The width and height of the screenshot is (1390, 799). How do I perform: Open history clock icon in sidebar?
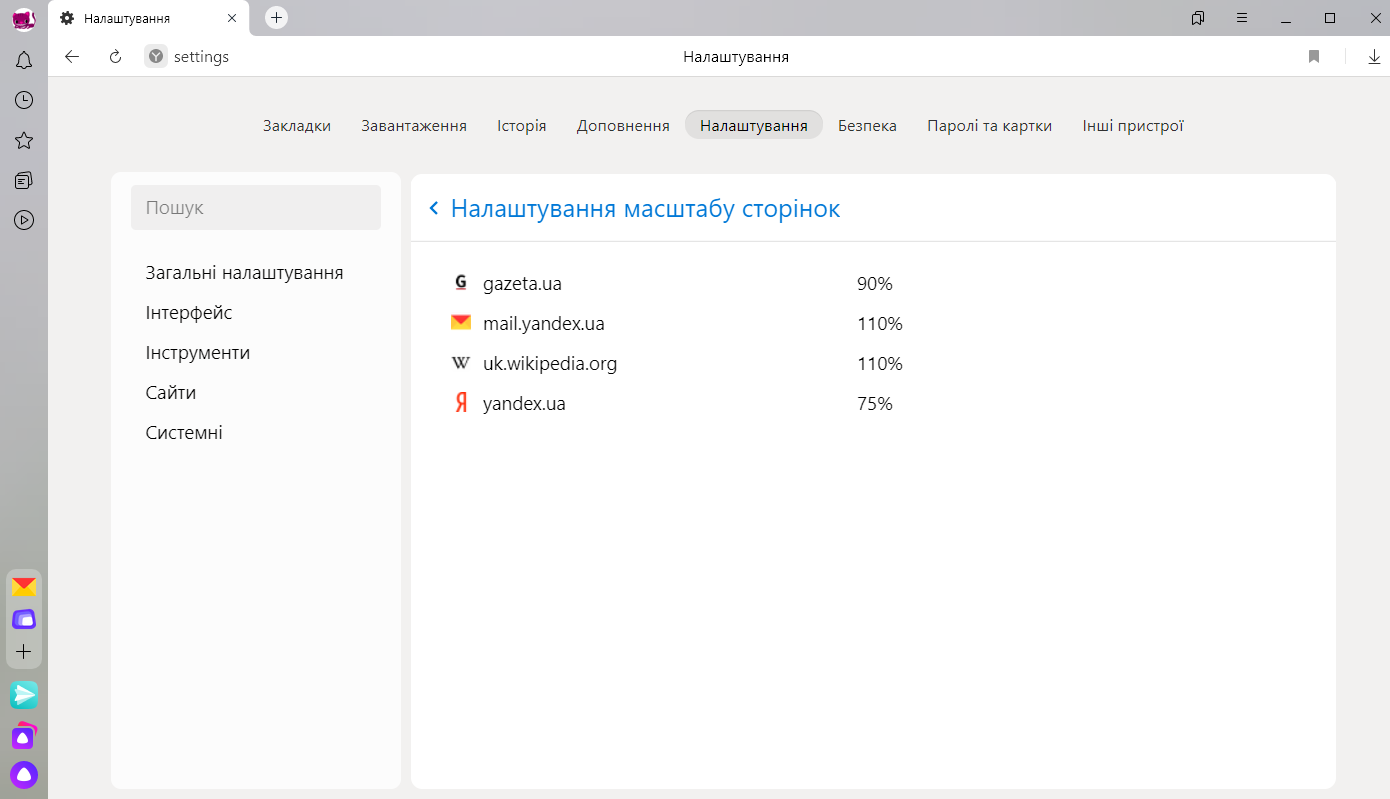click(x=24, y=100)
